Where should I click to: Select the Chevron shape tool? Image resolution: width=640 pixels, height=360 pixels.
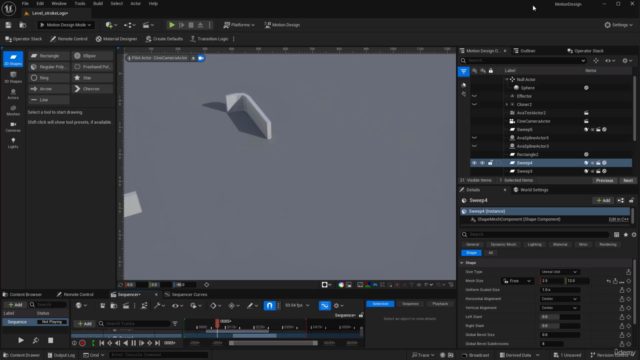click(x=92, y=89)
